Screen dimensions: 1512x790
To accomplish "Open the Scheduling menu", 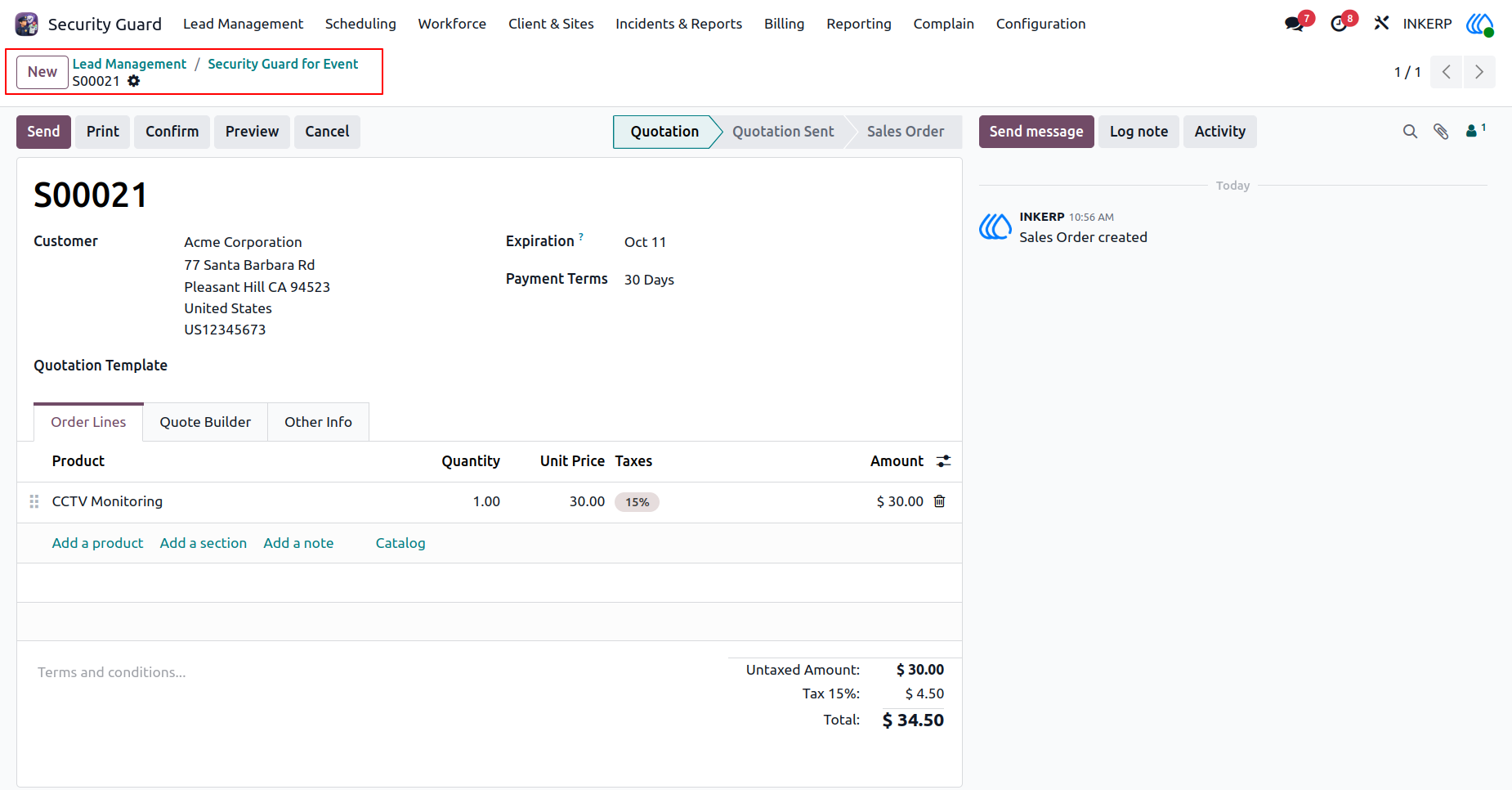I will click(x=360, y=24).
